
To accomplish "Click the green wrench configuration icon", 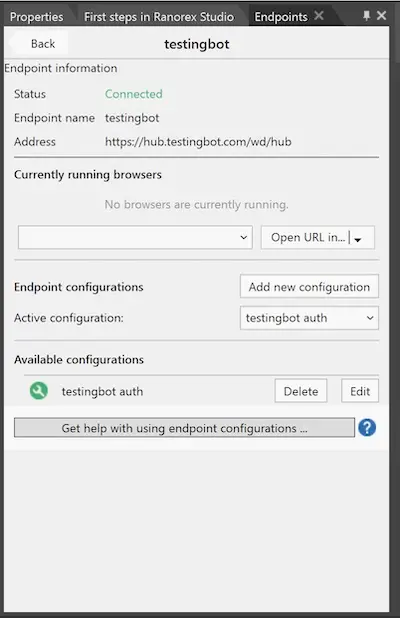I will 39,391.
